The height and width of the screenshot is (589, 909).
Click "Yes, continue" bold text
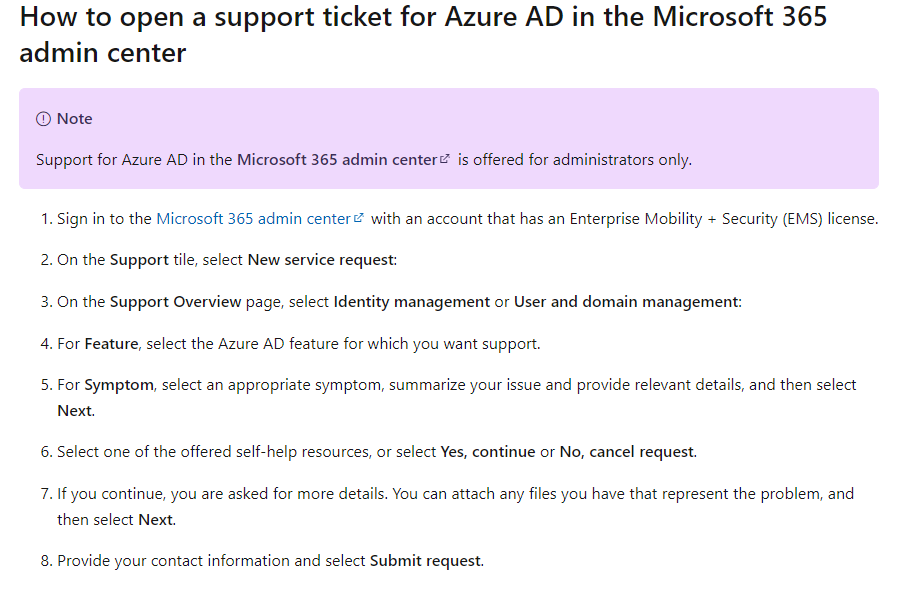coord(488,452)
